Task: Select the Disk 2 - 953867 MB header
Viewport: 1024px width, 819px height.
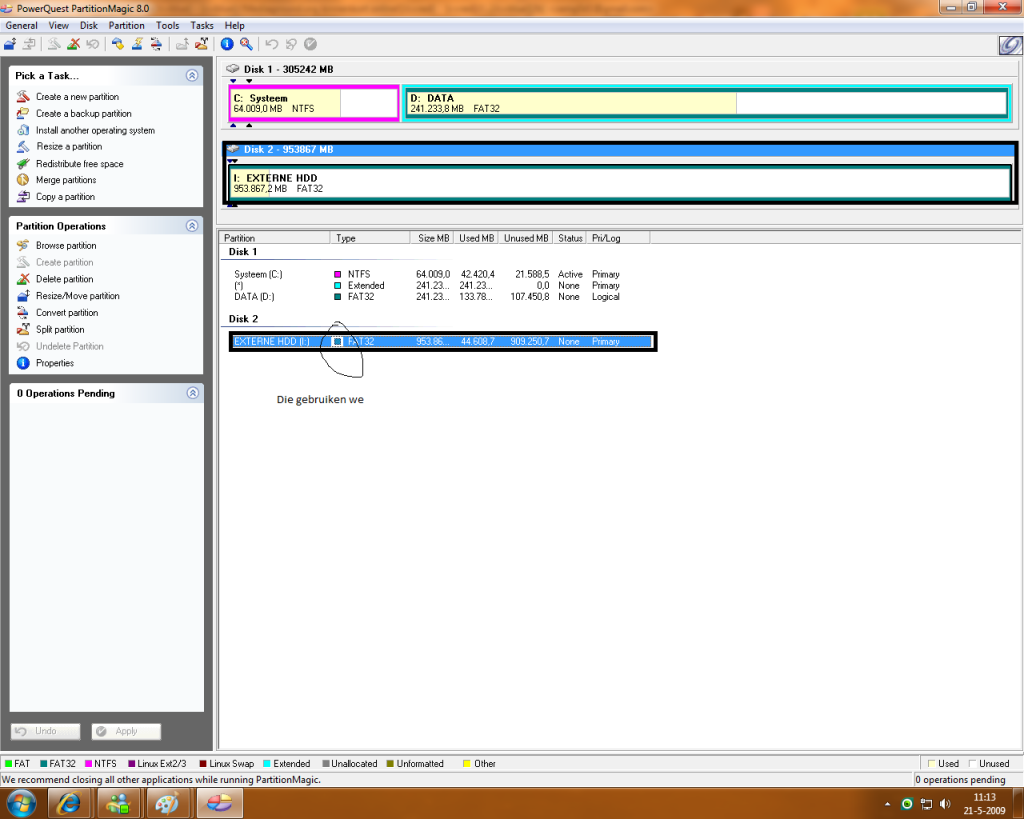Action: pyautogui.click(x=619, y=150)
